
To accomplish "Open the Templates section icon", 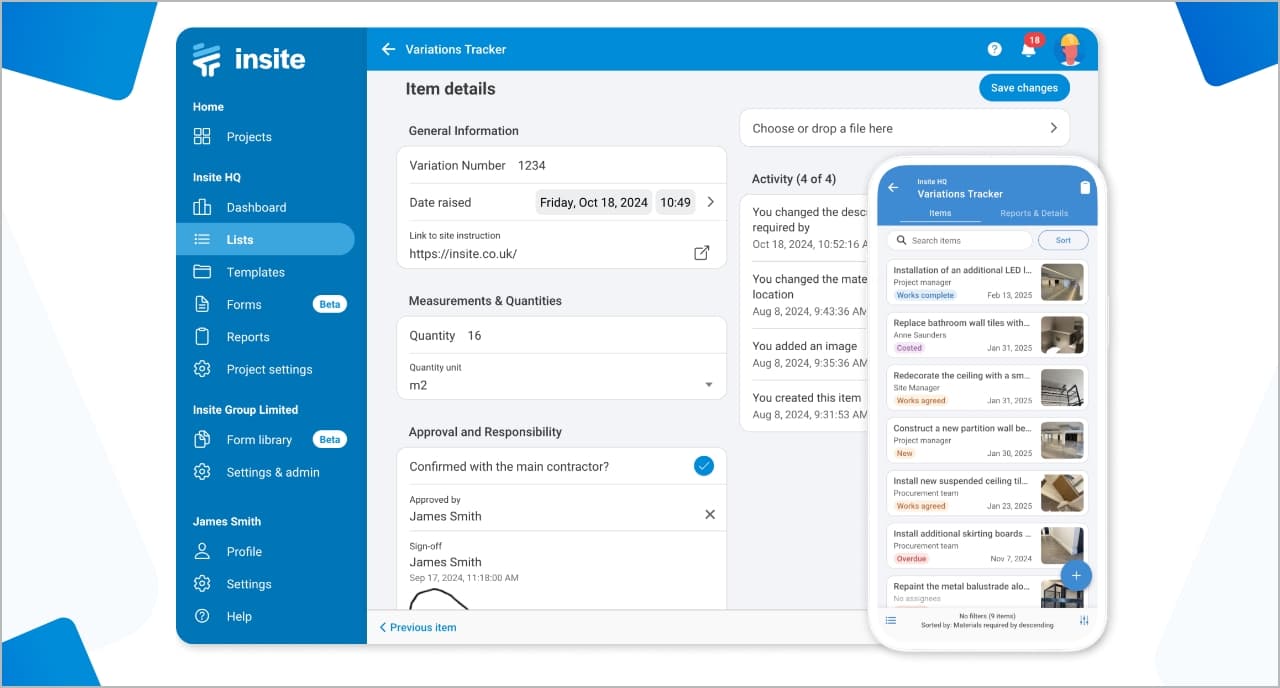I will pyautogui.click(x=204, y=271).
